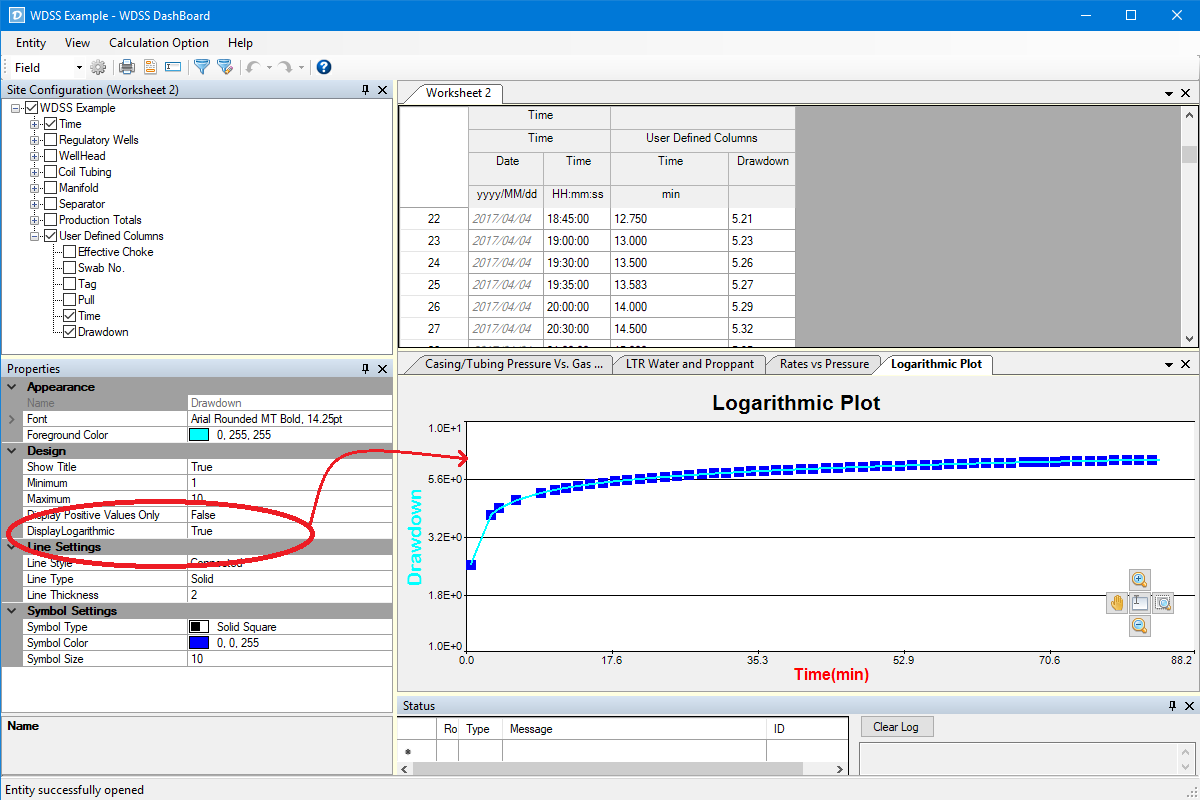Click the zoom in magnifier on the plot

click(x=1139, y=580)
